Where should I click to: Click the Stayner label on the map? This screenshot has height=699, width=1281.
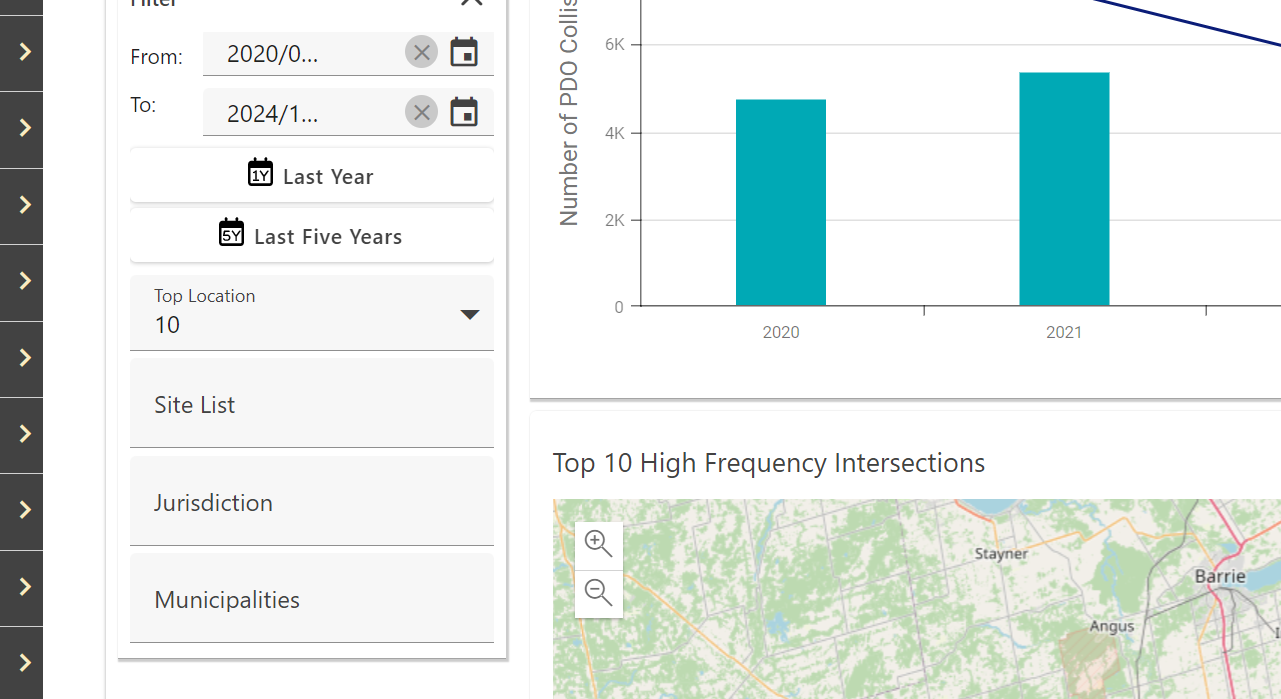[1001, 553]
